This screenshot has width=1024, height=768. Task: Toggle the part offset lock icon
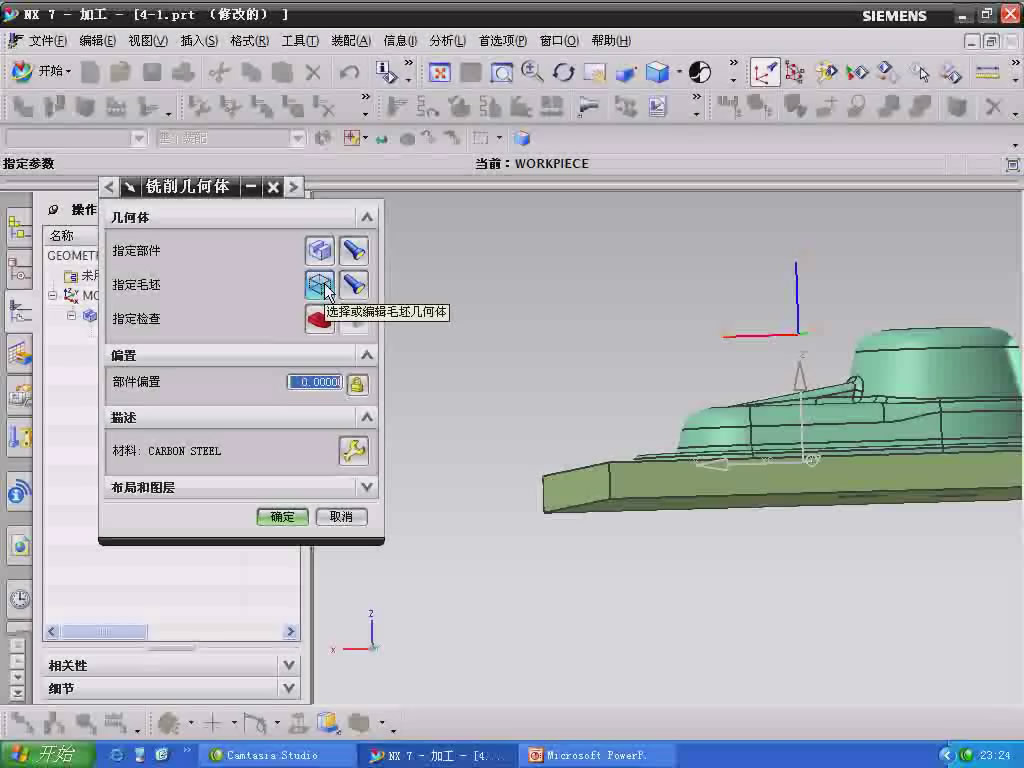(x=357, y=384)
